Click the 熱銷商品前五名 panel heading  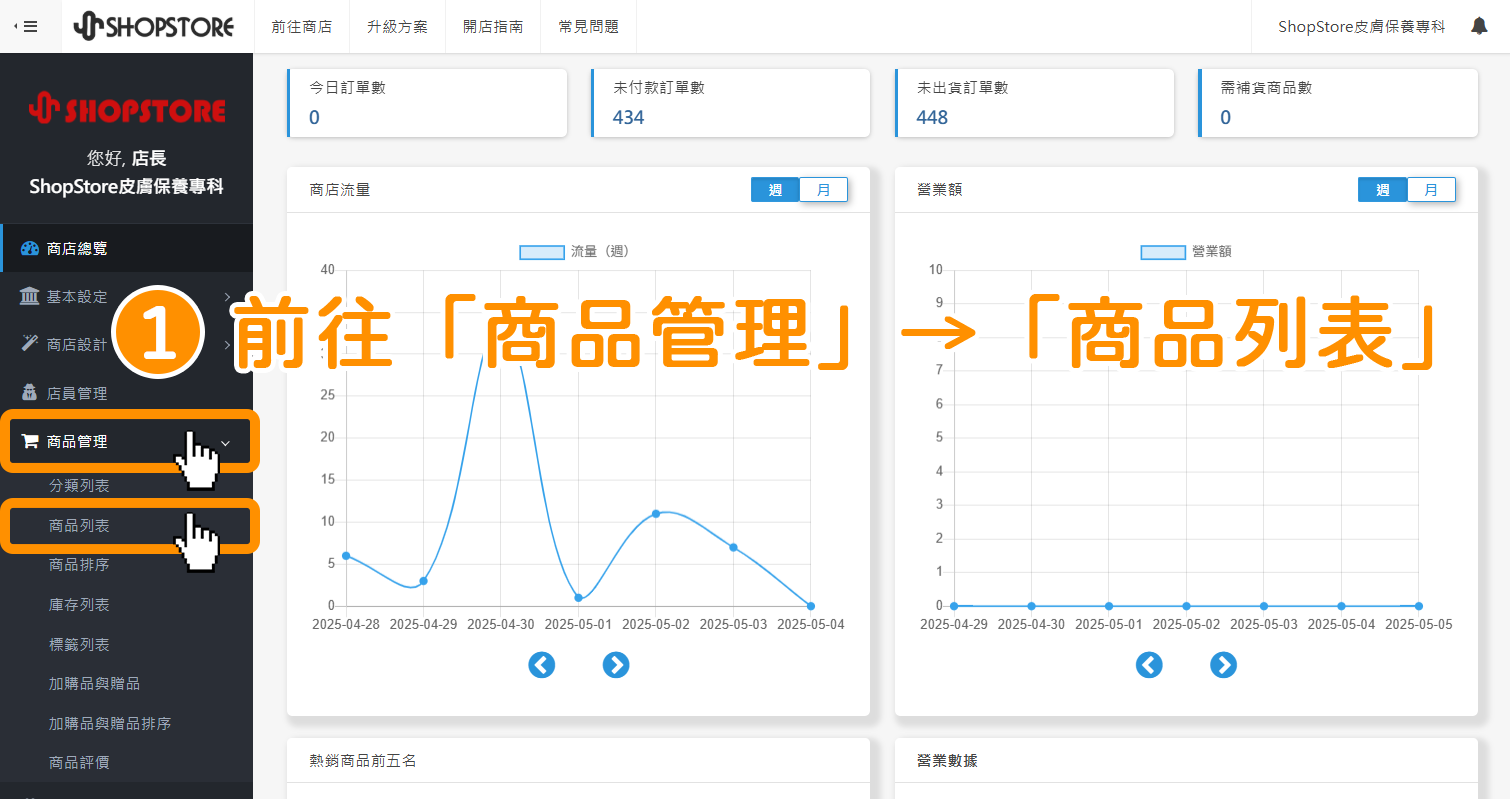click(x=363, y=761)
